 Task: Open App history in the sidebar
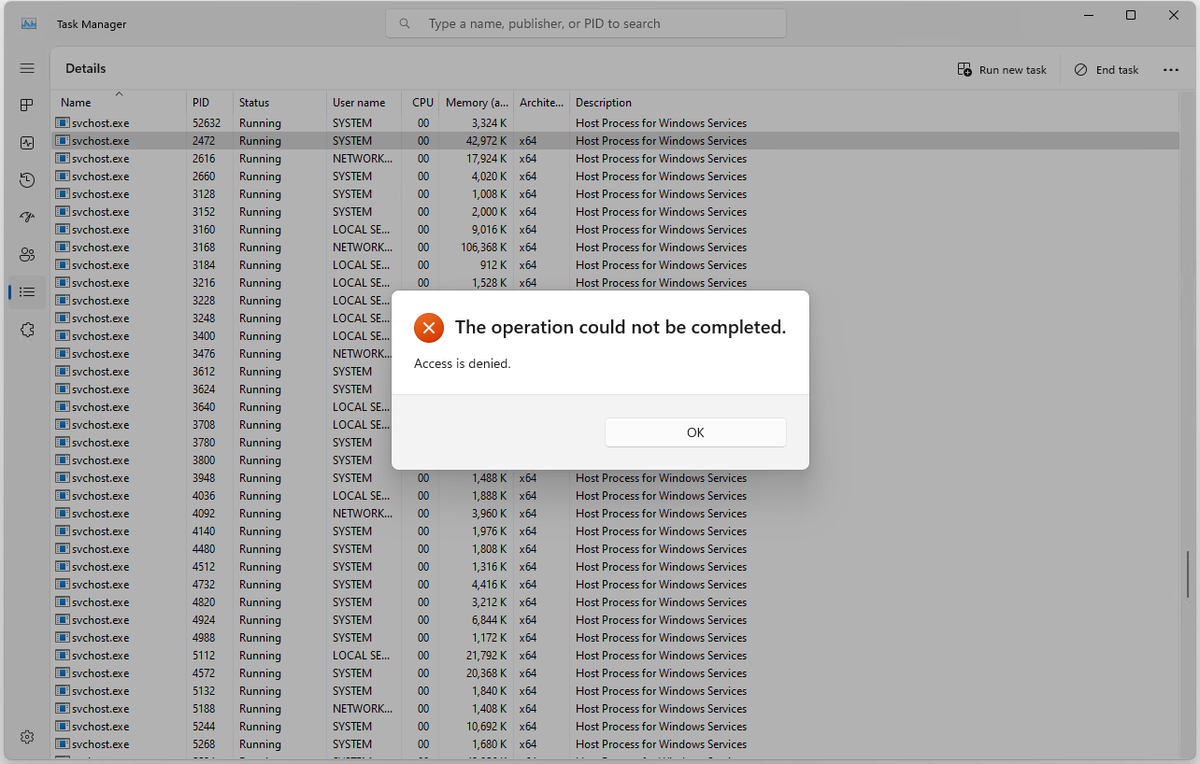27,180
